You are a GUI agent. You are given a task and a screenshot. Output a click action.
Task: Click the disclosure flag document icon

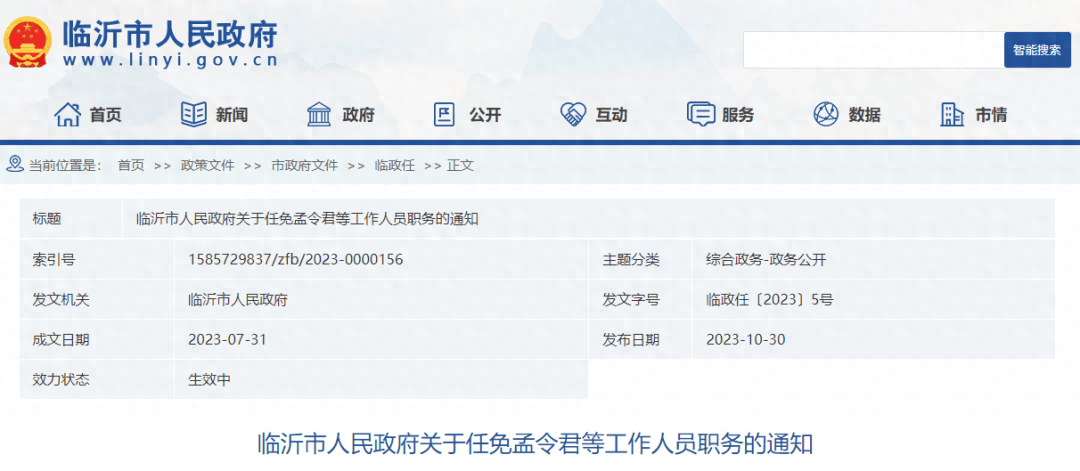[x=444, y=114]
